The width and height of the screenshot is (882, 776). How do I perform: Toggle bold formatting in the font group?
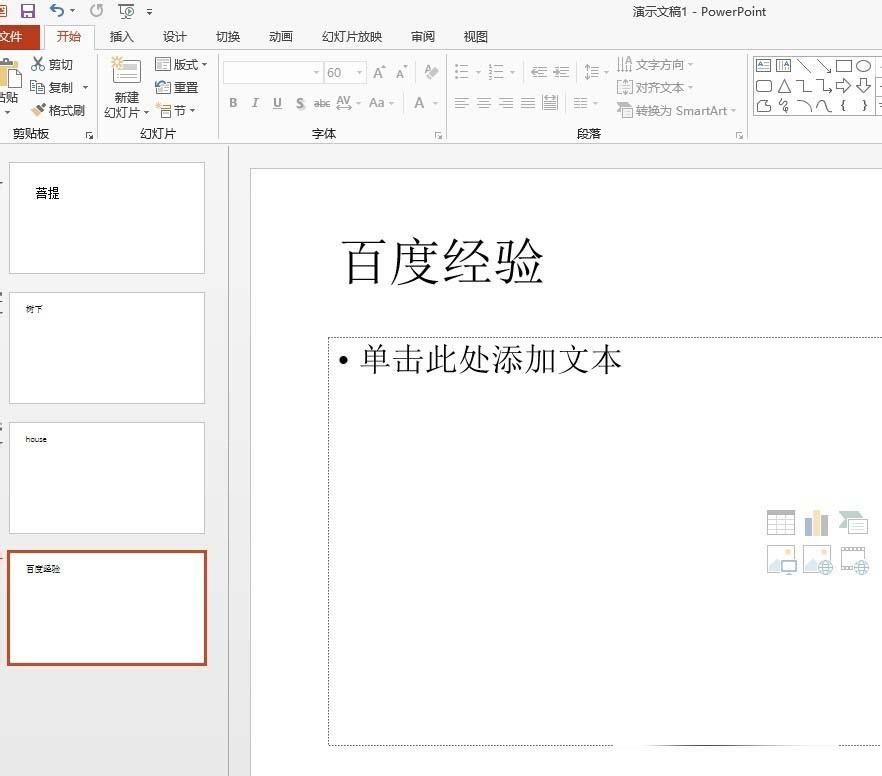coord(232,103)
